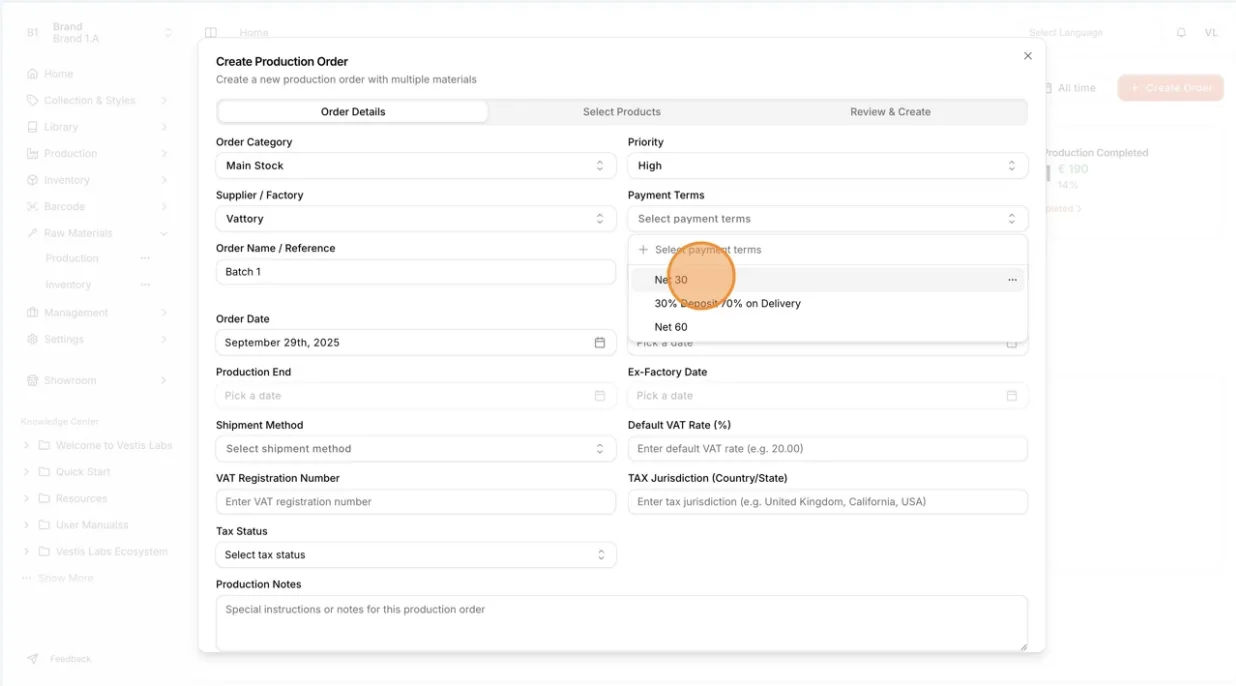Open the Production End calendar icon
The height and width of the screenshot is (686, 1236).
tap(600, 396)
